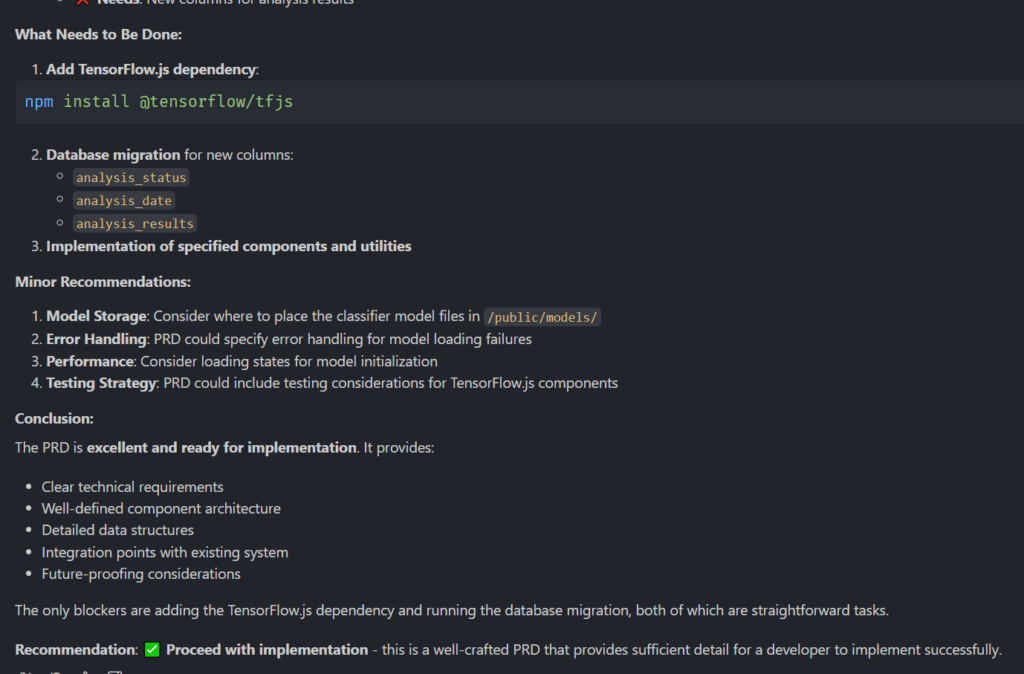
Task: Click the /public/models/ path tag
Action: point(542,317)
